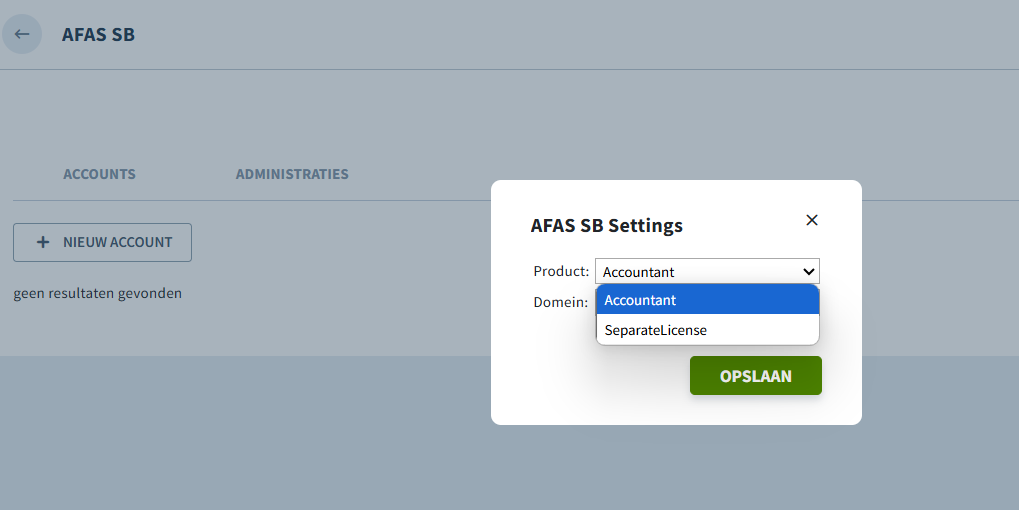Click the chevron arrow of Product dropdown
This screenshot has width=1019, height=510.
[808, 272]
